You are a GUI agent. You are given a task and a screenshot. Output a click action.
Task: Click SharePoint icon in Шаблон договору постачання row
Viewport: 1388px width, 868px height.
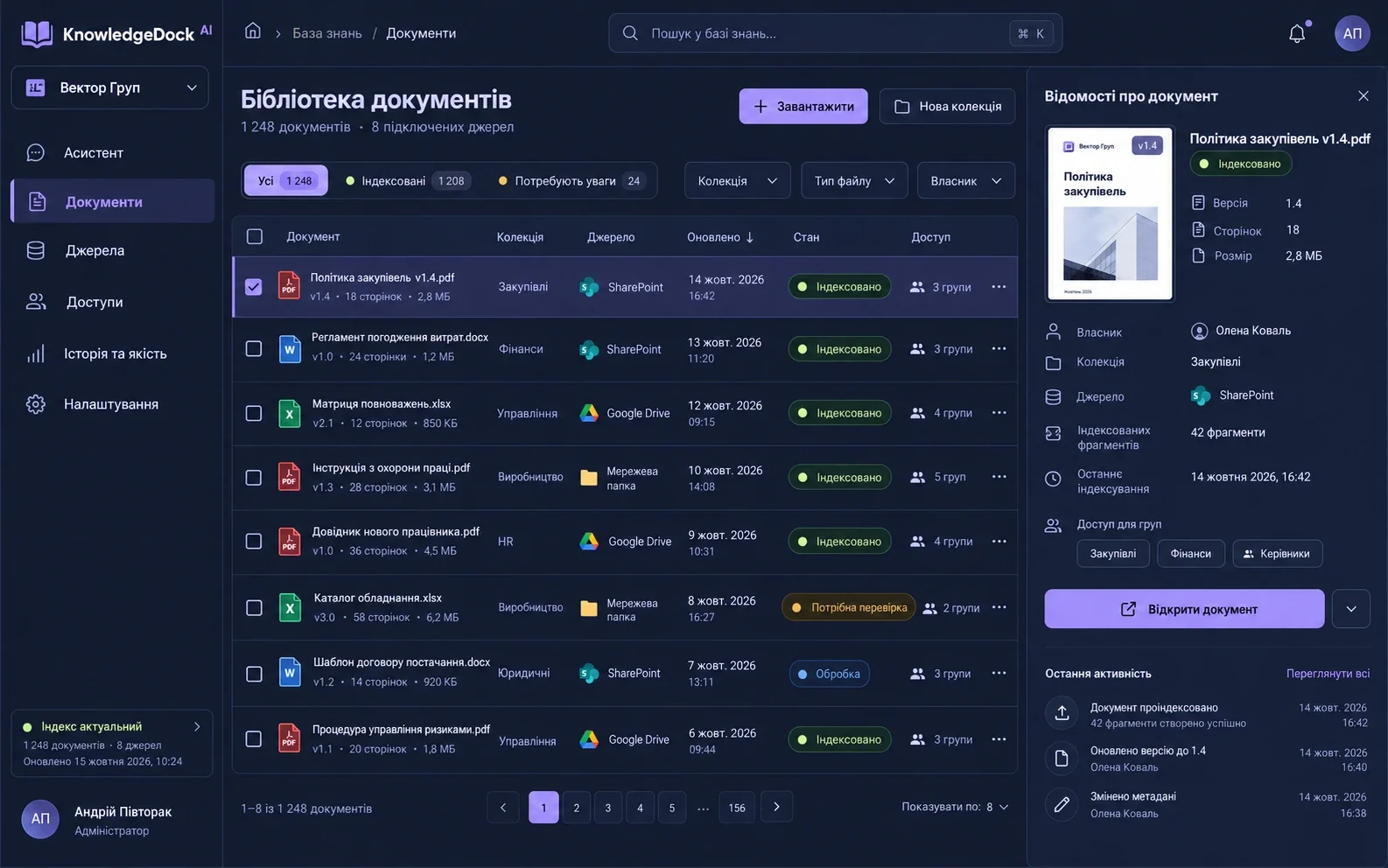589,674
